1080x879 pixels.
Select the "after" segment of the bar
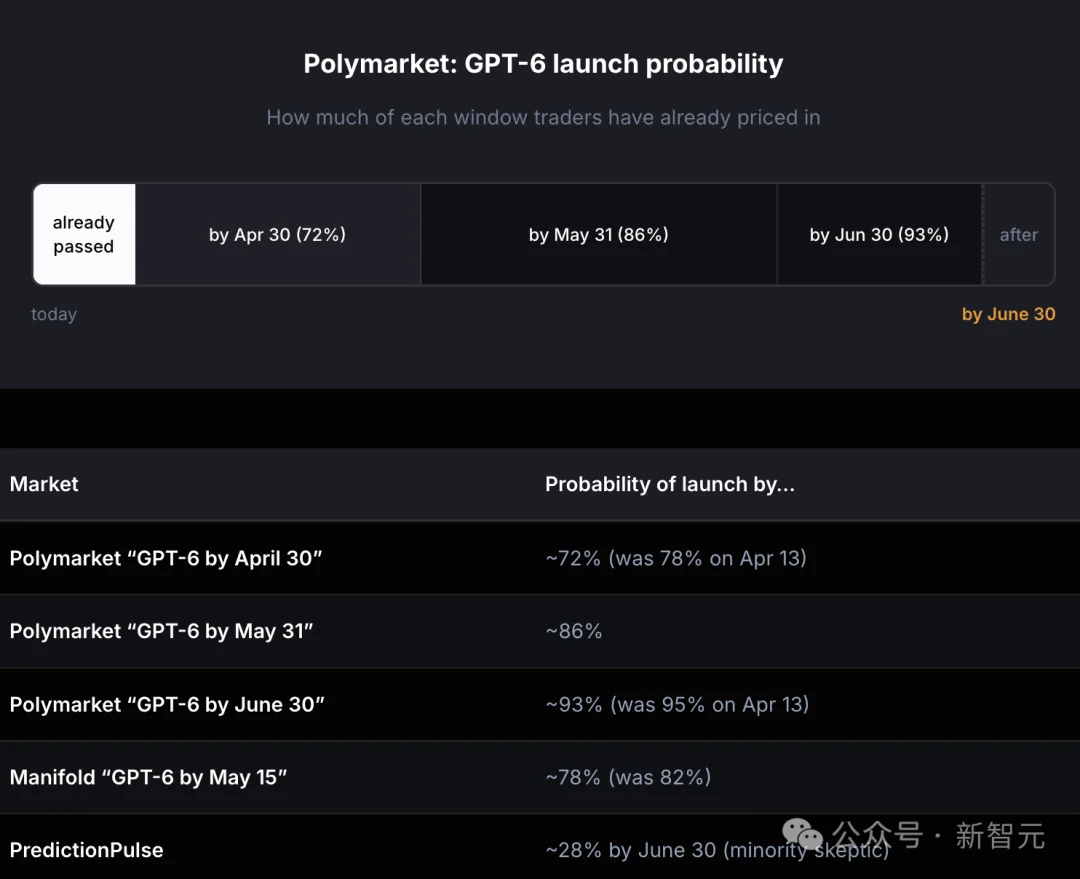(x=1019, y=235)
